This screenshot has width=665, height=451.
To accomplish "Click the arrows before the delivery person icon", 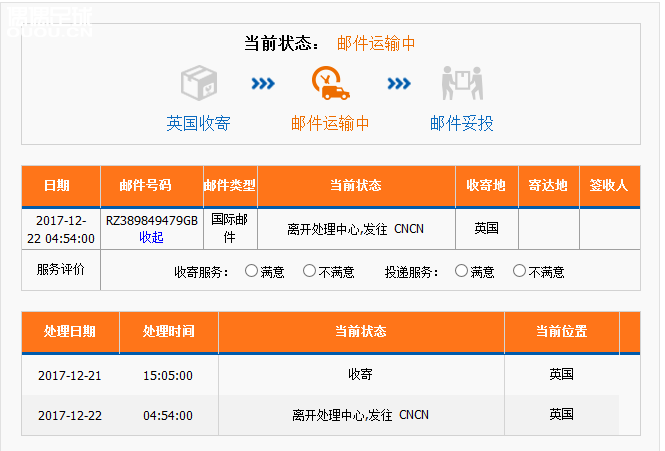I will [x=399, y=84].
